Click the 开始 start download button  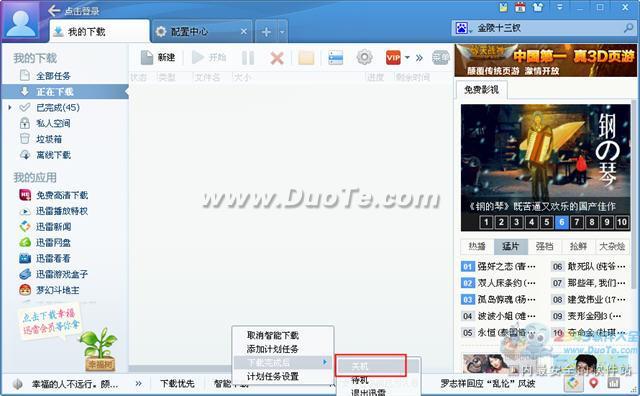tap(209, 58)
